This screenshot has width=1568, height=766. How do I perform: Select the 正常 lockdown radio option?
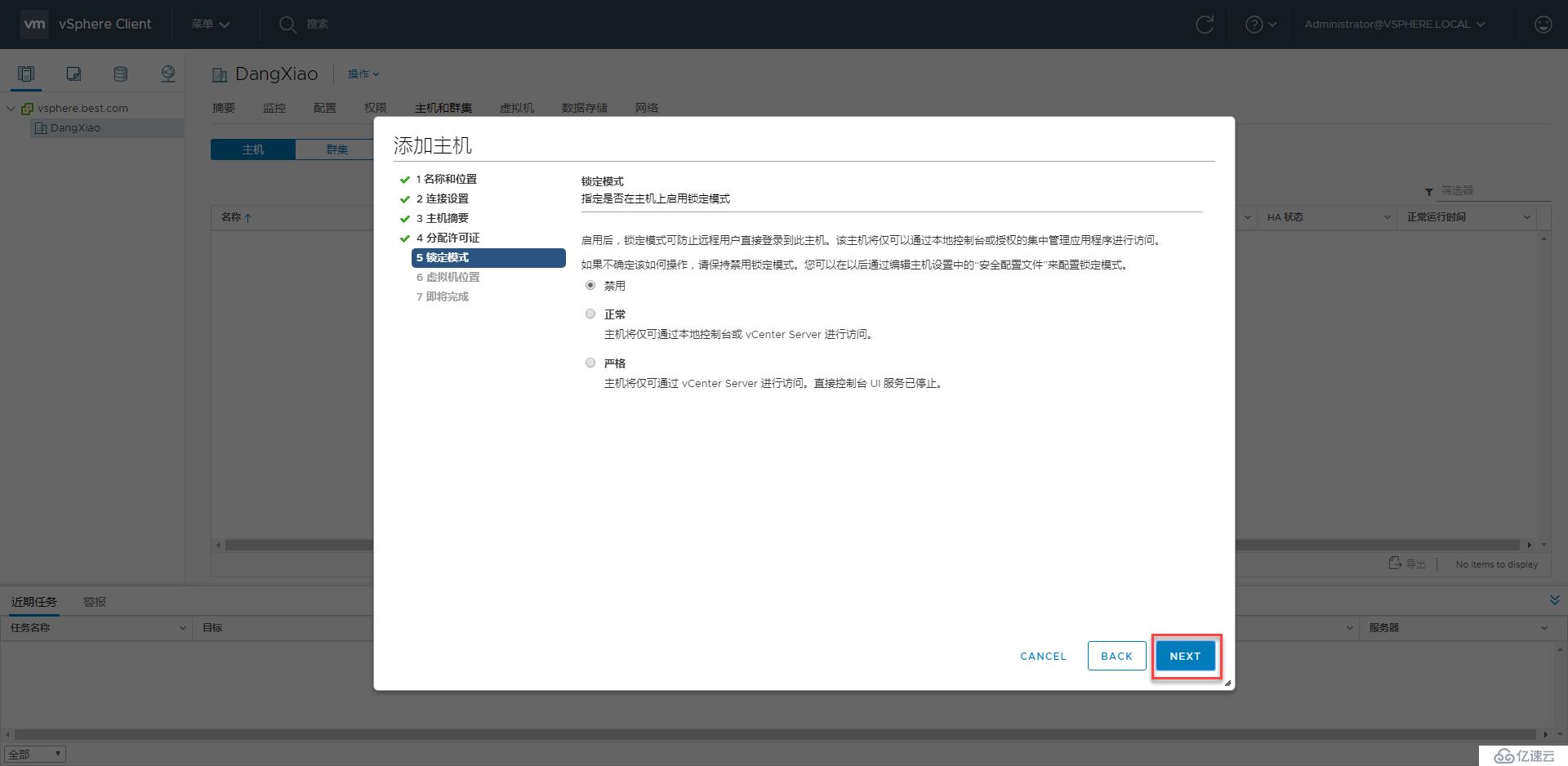pos(590,314)
